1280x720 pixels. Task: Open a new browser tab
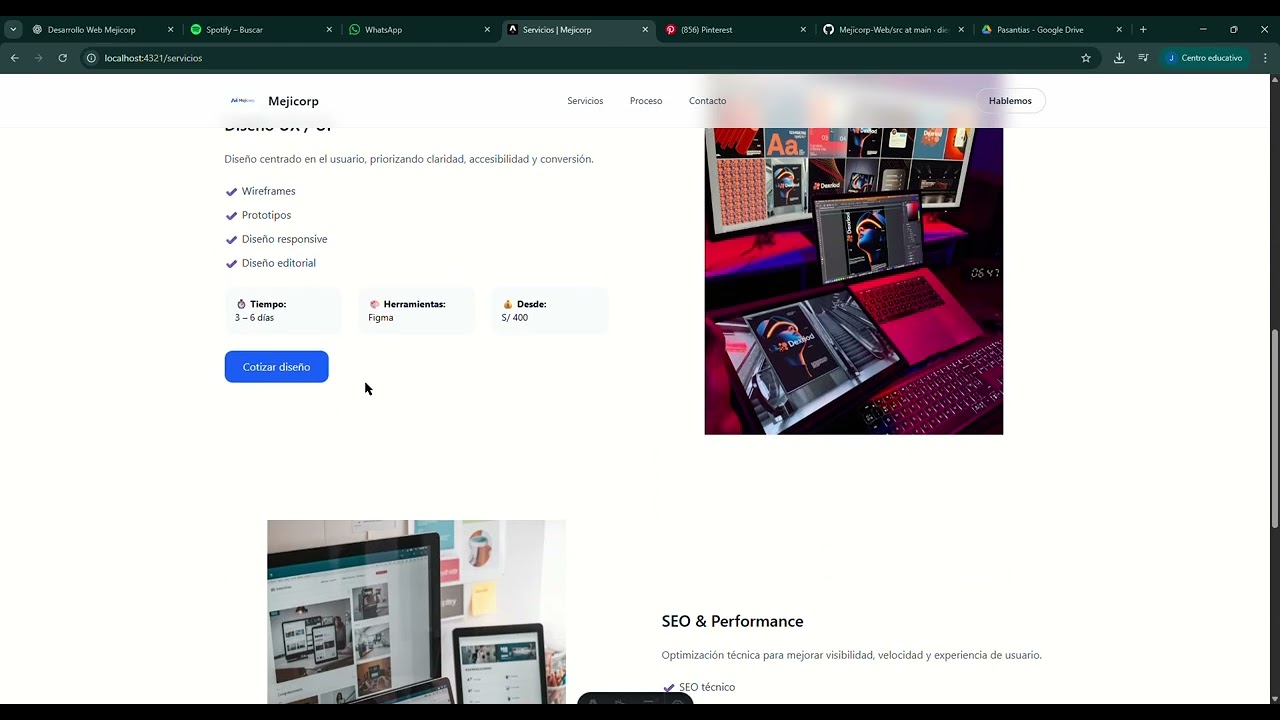click(1143, 30)
